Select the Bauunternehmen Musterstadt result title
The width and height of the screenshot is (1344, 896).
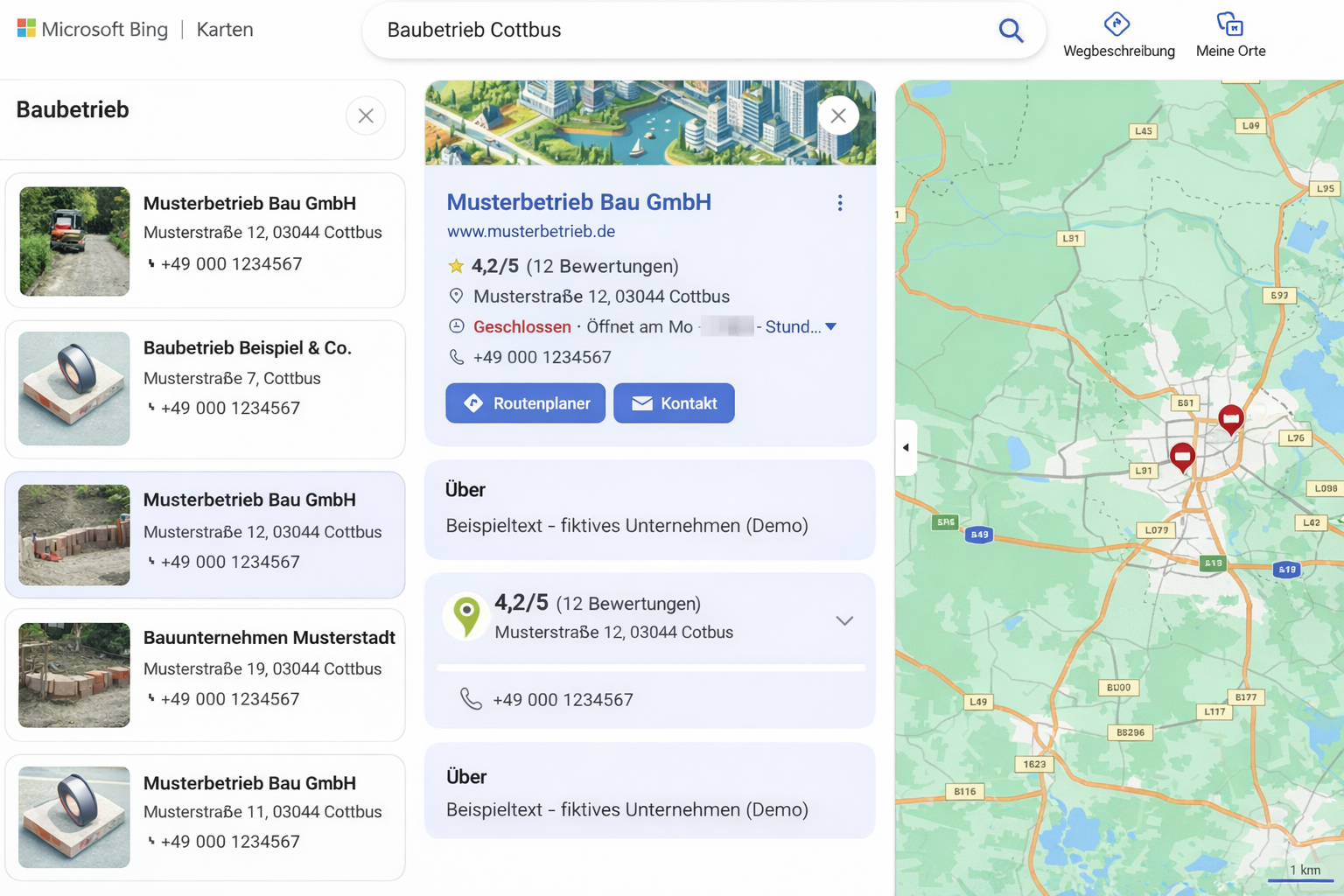click(x=269, y=638)
